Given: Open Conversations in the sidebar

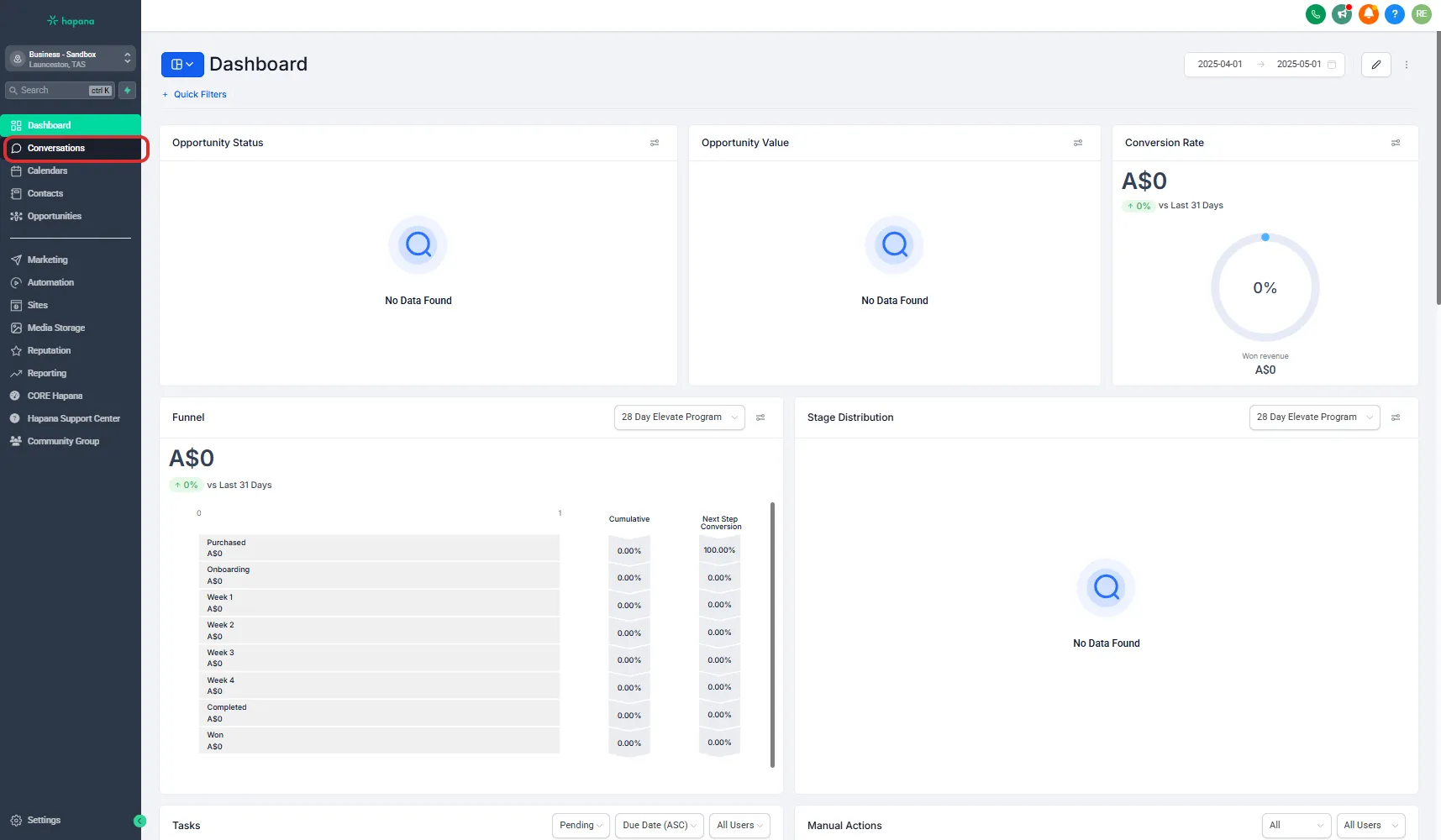Looking at the screenshot, I should click(x=56, y=149).
